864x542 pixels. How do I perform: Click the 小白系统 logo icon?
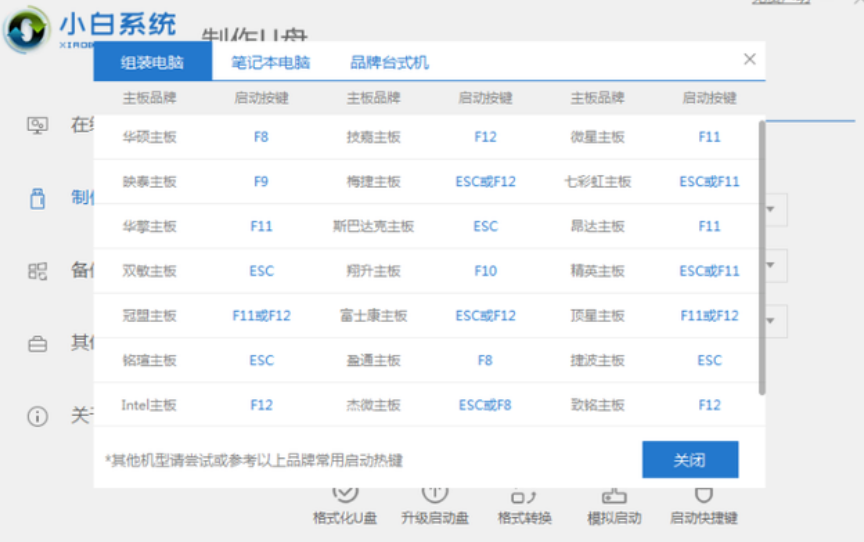(26, 29)
